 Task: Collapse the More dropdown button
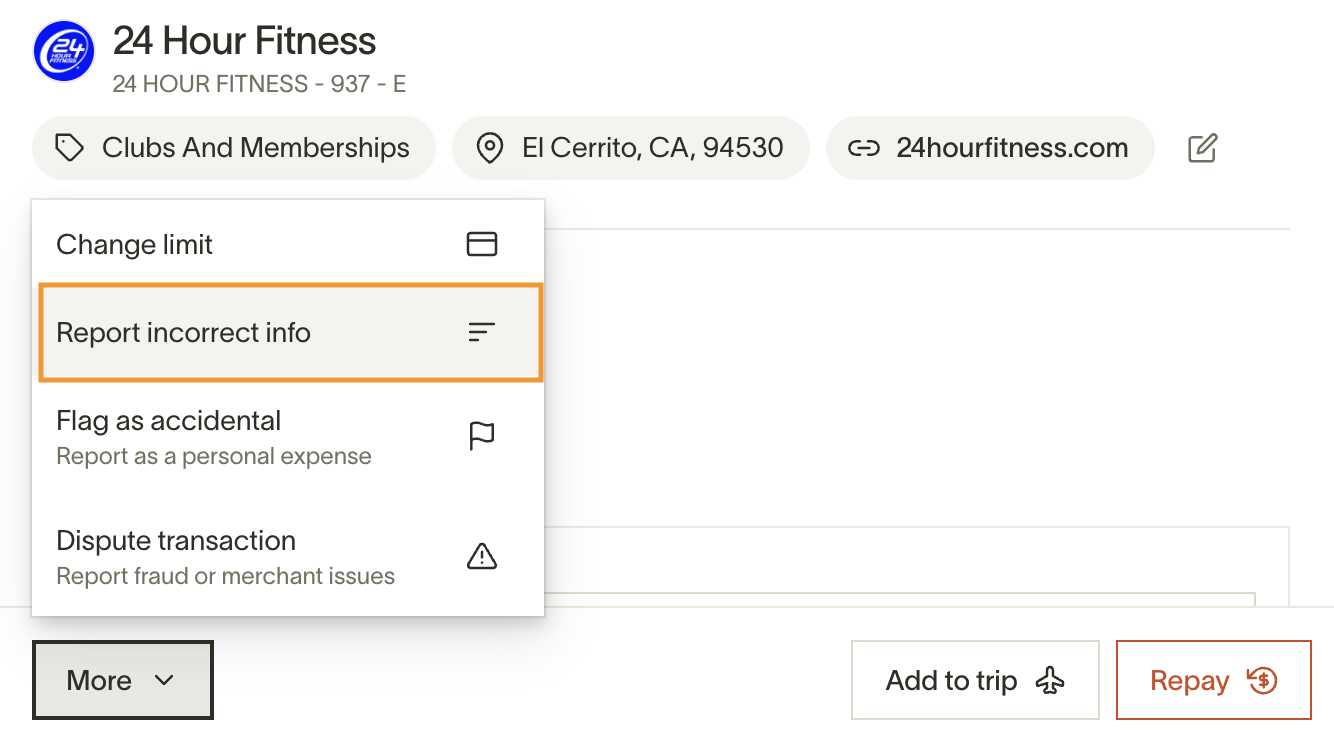pyautogui.click(x=122, y=681)
